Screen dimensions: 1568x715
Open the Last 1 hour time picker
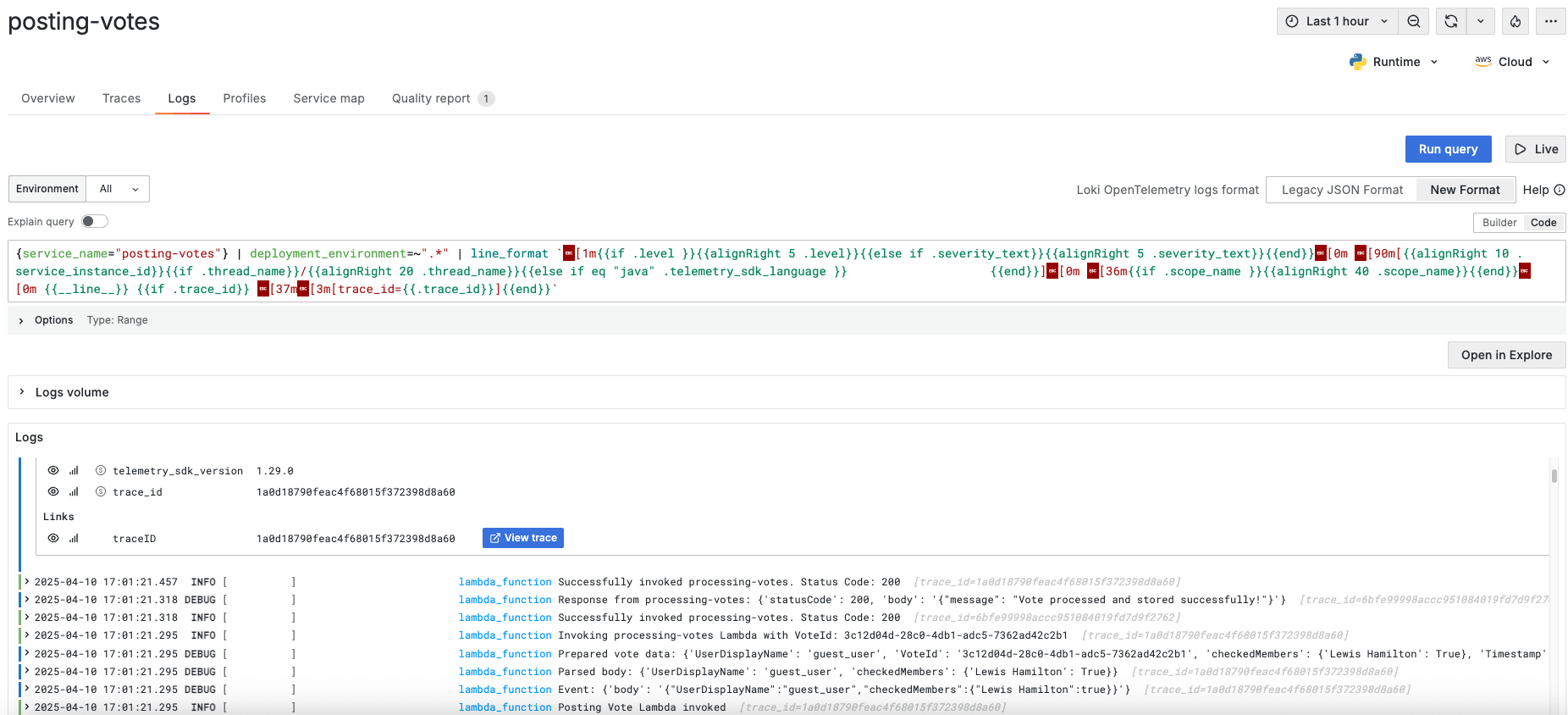[1336, 21]
